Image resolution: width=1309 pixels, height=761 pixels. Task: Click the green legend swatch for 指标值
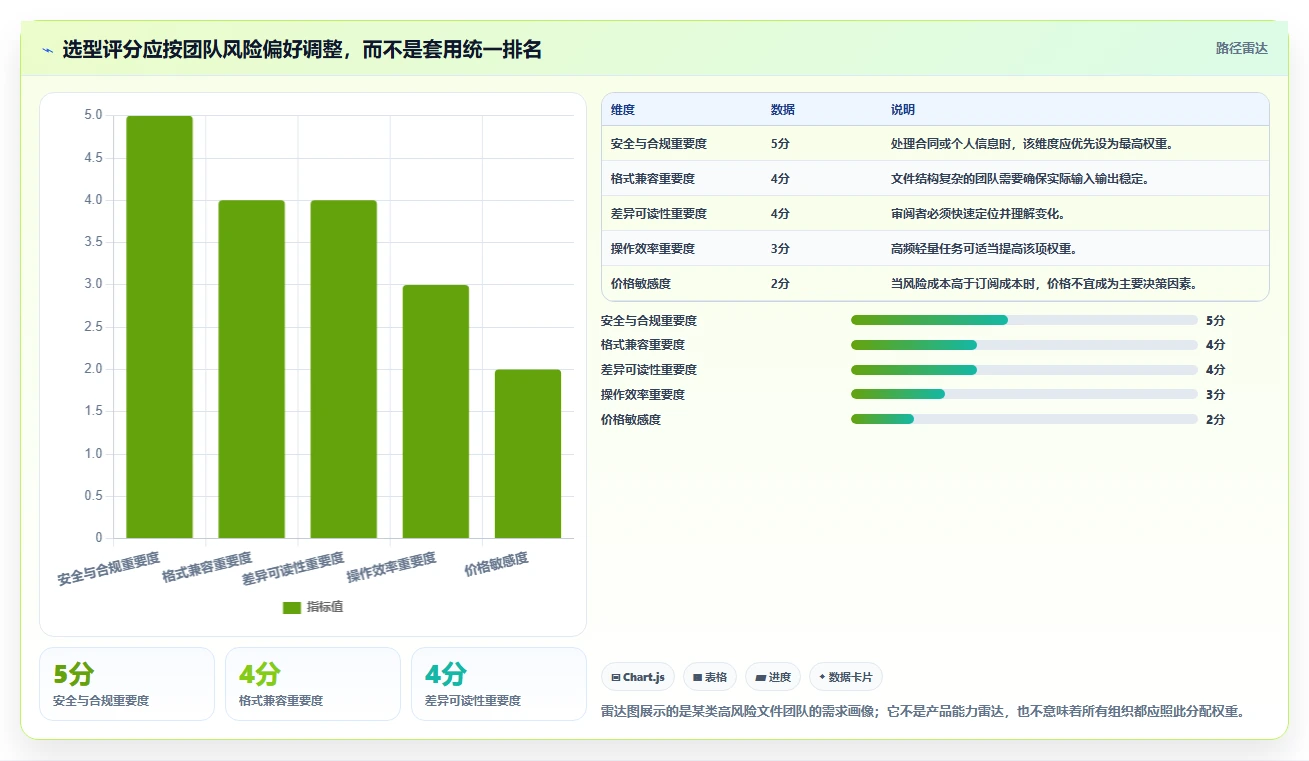pos(292,607)
